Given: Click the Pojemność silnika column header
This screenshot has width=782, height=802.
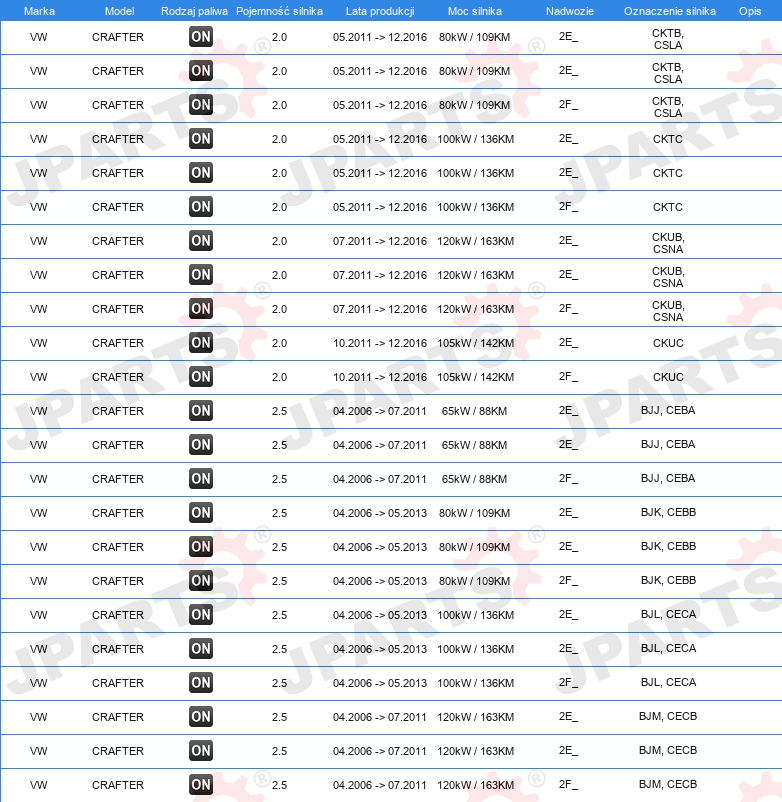Looking at the screenshot, I should point(279,11).
